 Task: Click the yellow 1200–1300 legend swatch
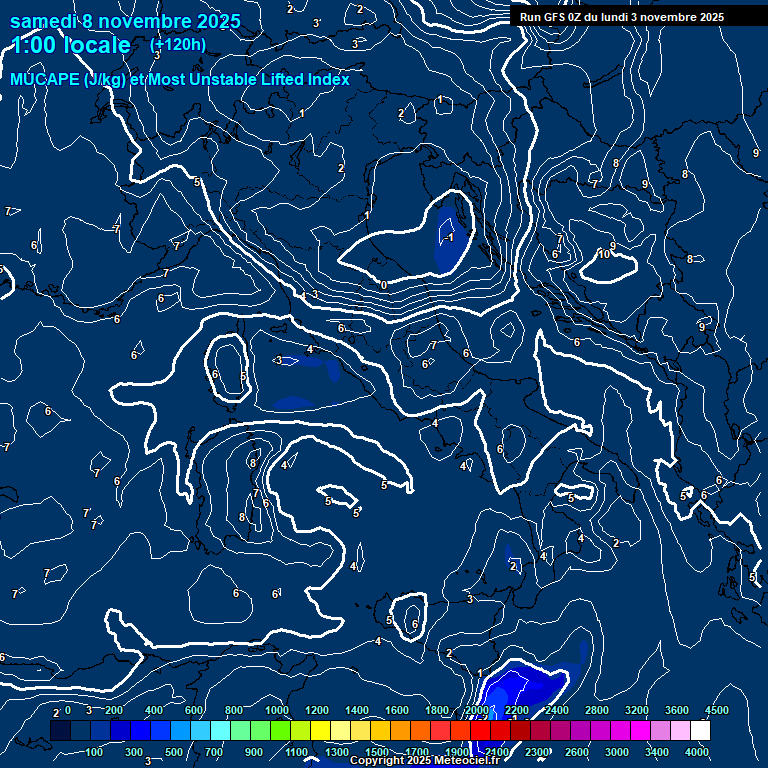click(320, 730)
